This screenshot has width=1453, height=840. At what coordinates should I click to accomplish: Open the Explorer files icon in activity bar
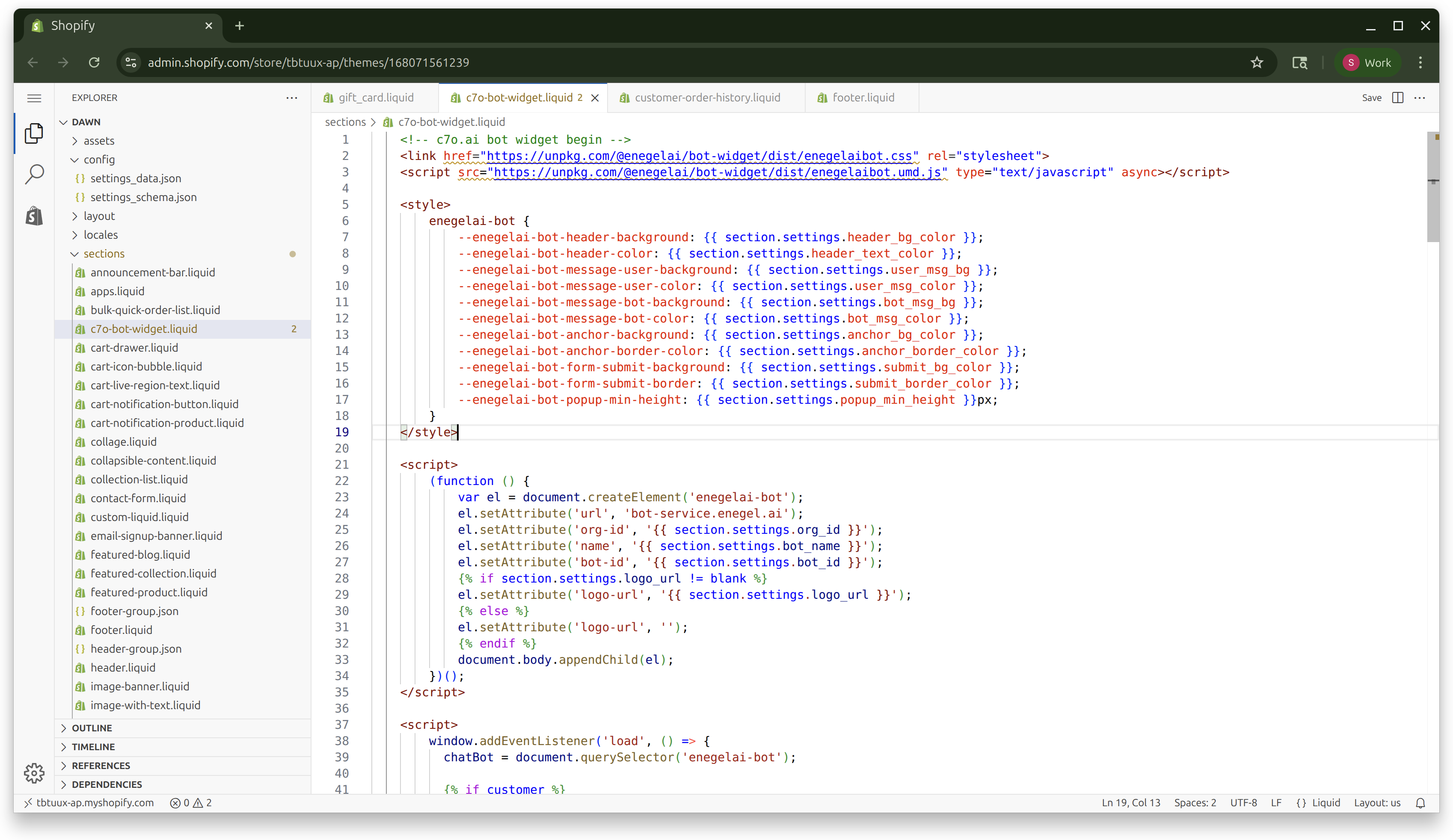click(34, 133)
